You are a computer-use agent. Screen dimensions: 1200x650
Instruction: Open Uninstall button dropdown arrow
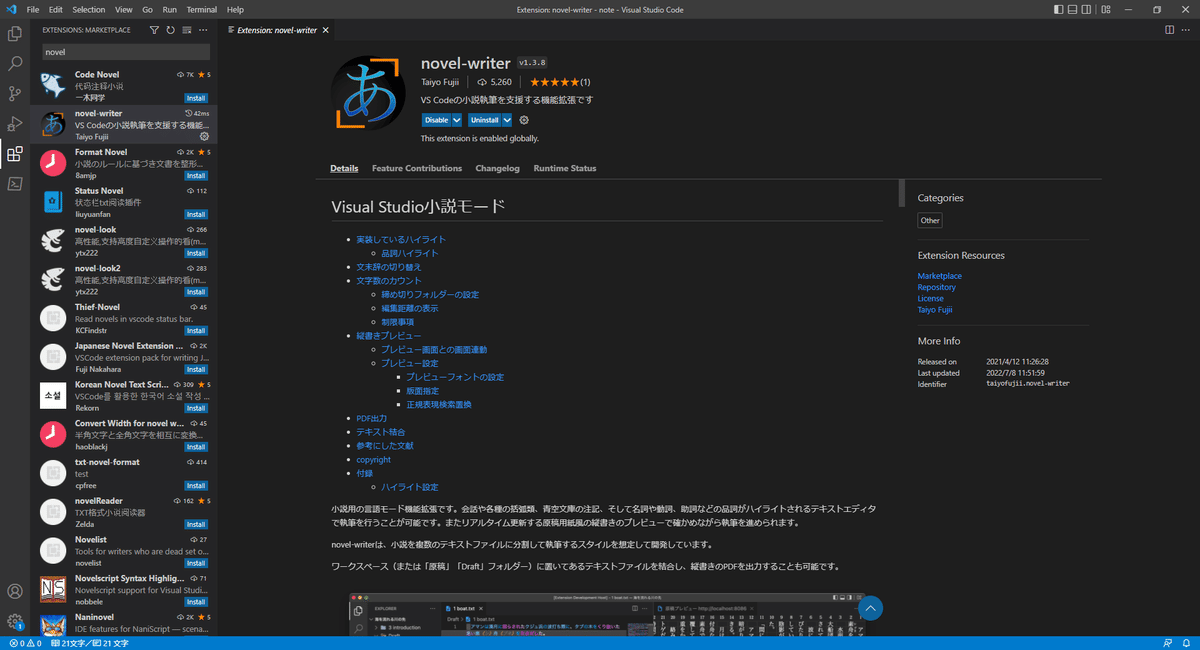point(507,120)
